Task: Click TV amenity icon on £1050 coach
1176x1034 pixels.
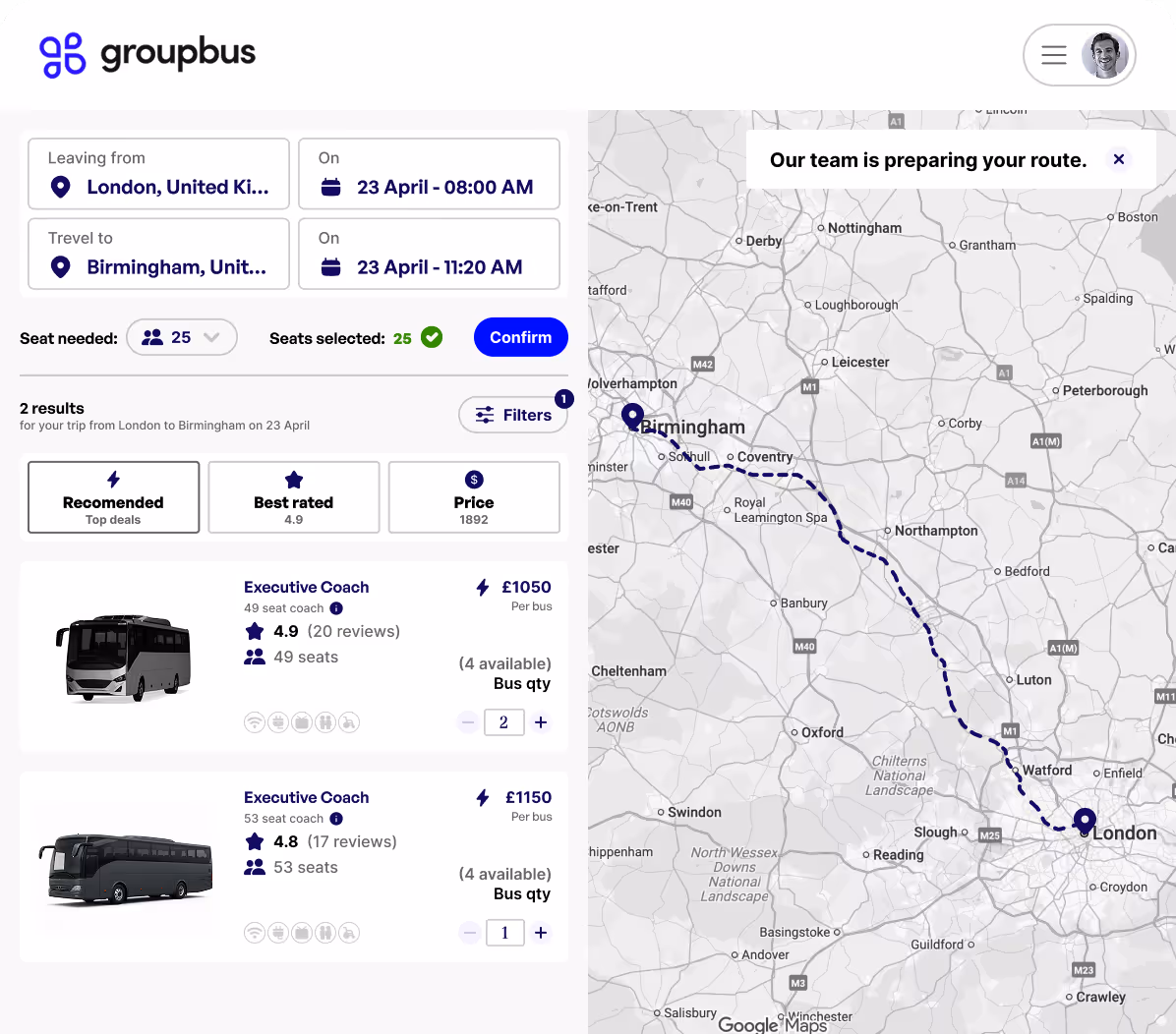Action: click(302, 722)
